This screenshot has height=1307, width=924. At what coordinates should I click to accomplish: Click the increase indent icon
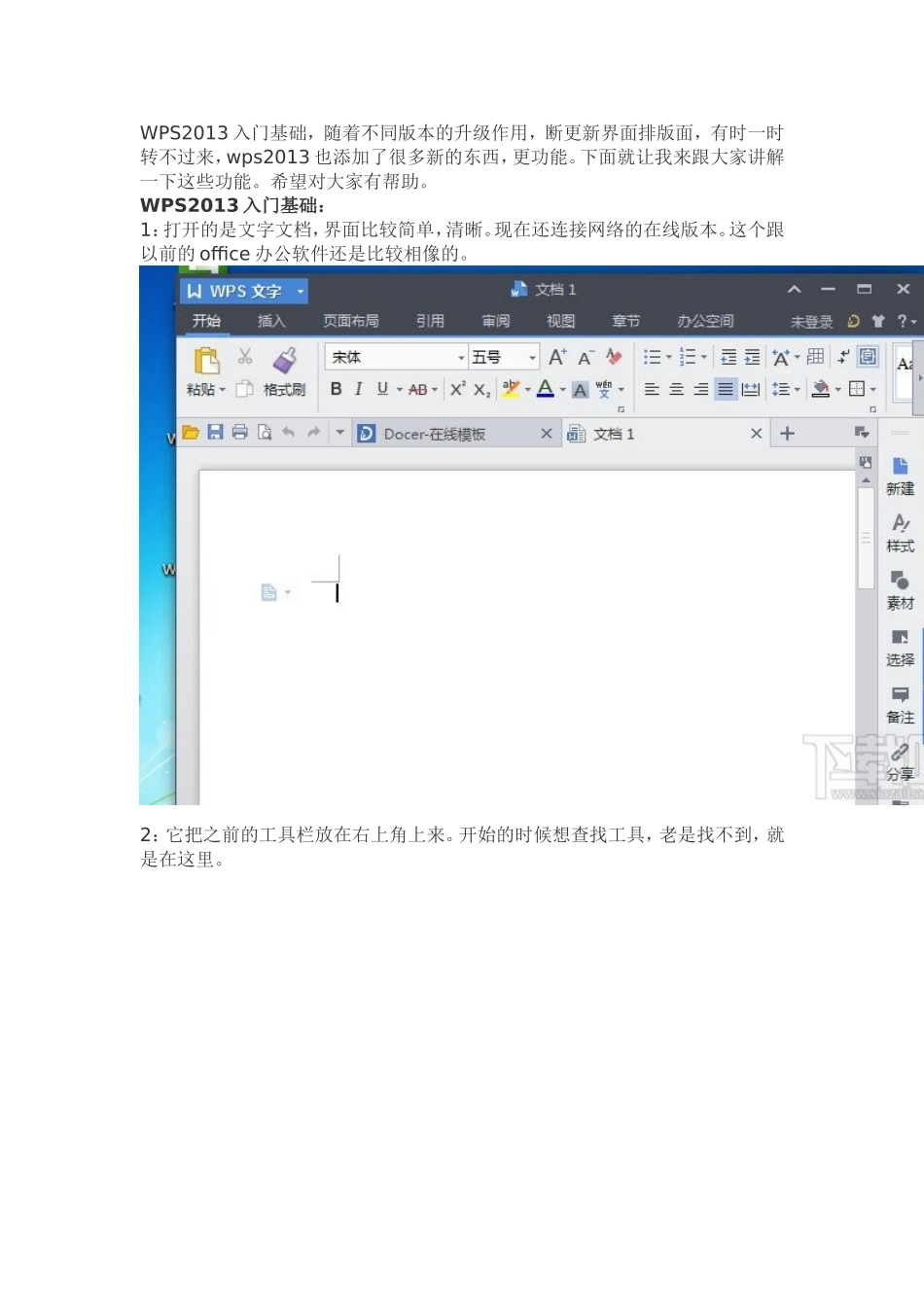tap(752, 357)
